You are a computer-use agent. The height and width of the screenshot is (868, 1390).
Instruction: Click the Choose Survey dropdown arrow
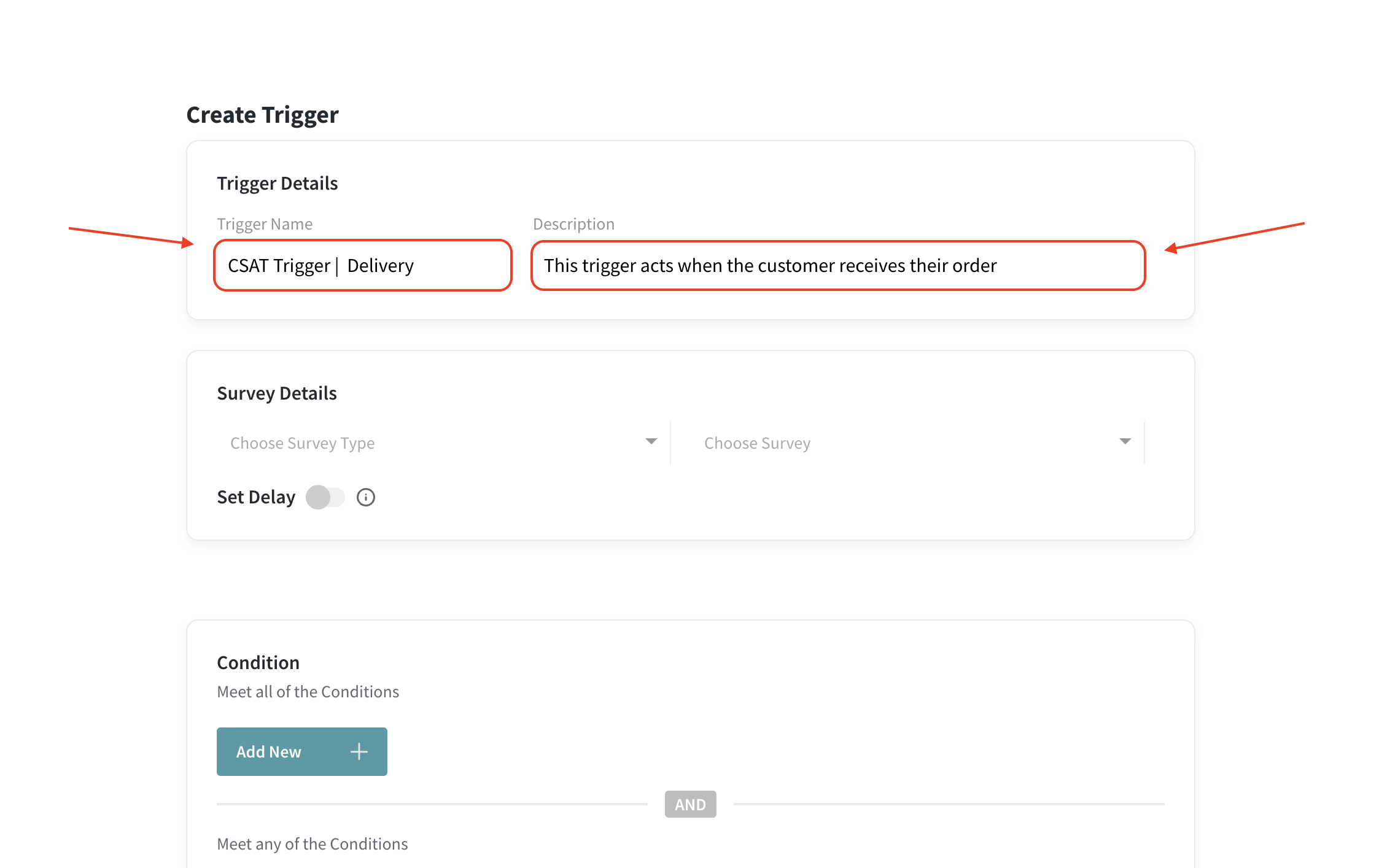1125,441
